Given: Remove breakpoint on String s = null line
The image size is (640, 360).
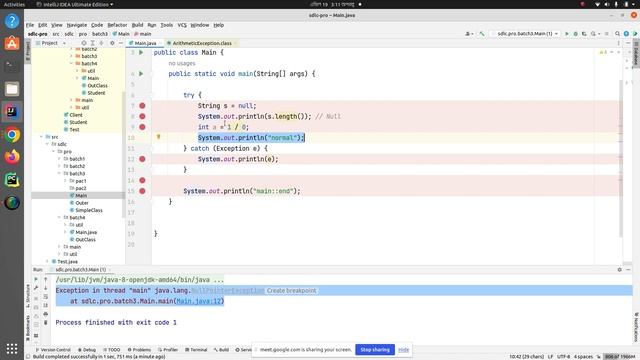Looking at the screenshot, I should tap(142, 106).
